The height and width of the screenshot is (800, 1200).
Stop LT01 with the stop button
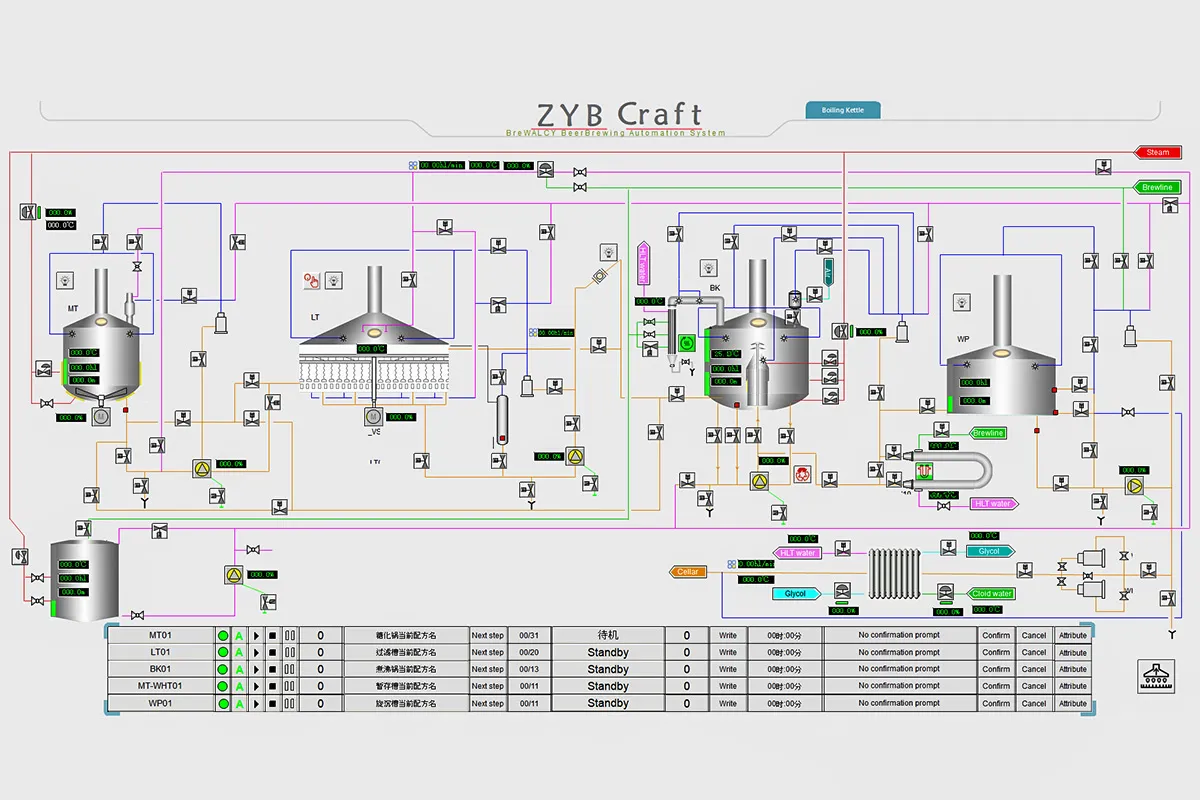(x=273, y=652)
